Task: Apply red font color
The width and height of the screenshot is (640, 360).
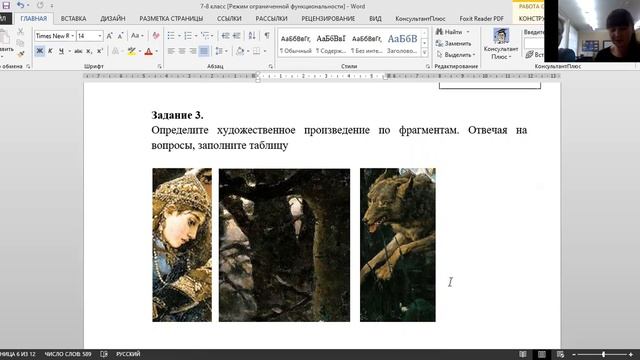Action: 149,51
